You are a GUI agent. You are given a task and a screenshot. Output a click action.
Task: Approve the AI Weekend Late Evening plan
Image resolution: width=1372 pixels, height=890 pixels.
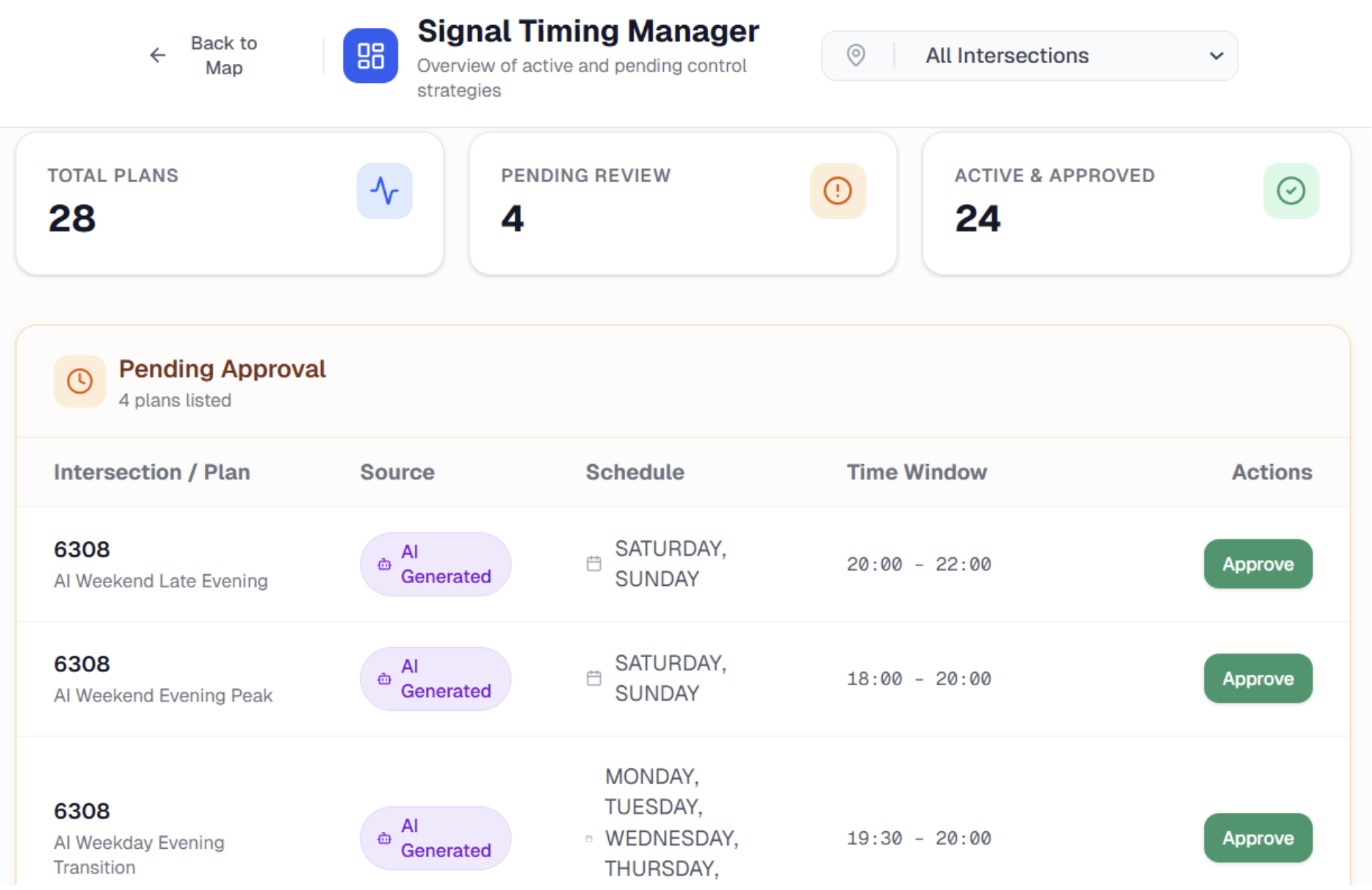click(1257, 564)
